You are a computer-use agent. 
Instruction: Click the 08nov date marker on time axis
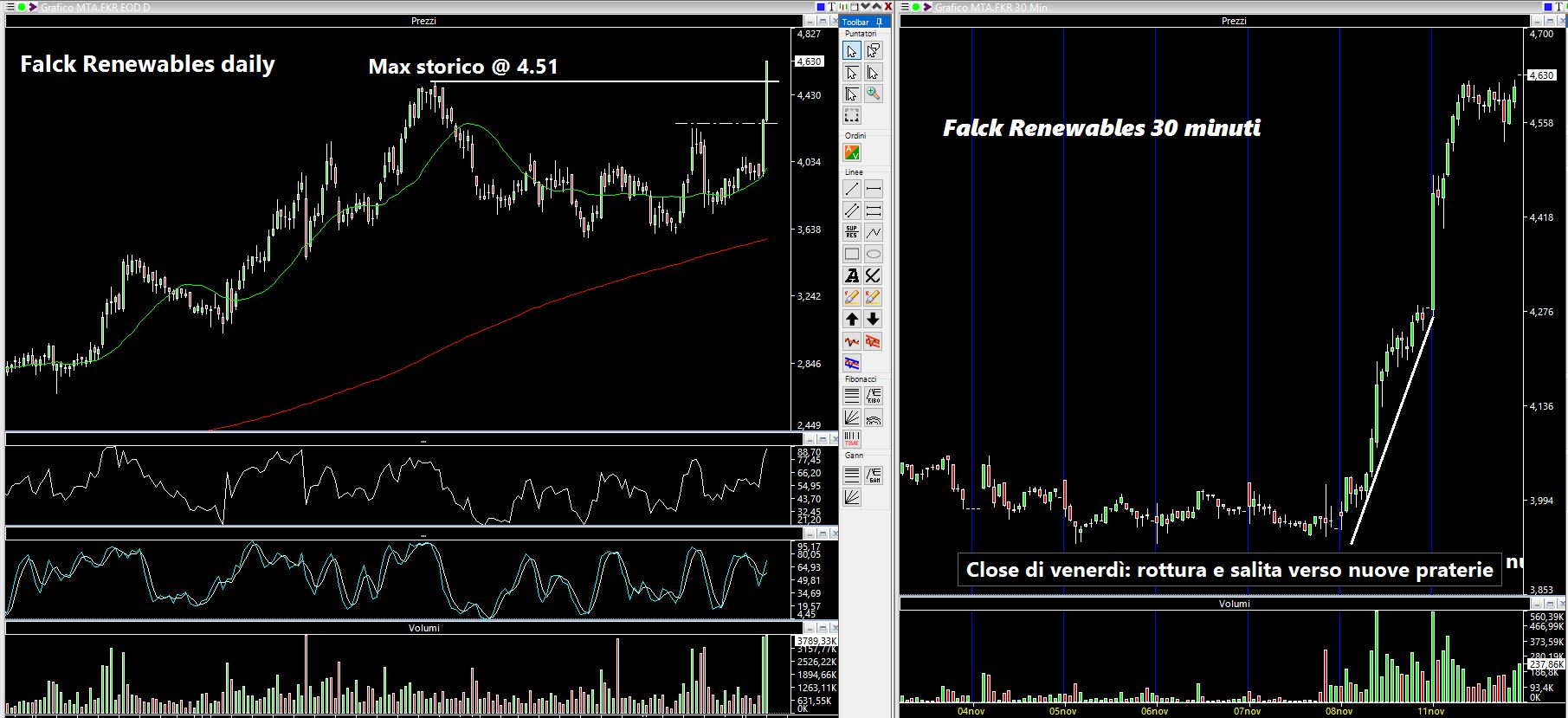(x=1339, y=711)
